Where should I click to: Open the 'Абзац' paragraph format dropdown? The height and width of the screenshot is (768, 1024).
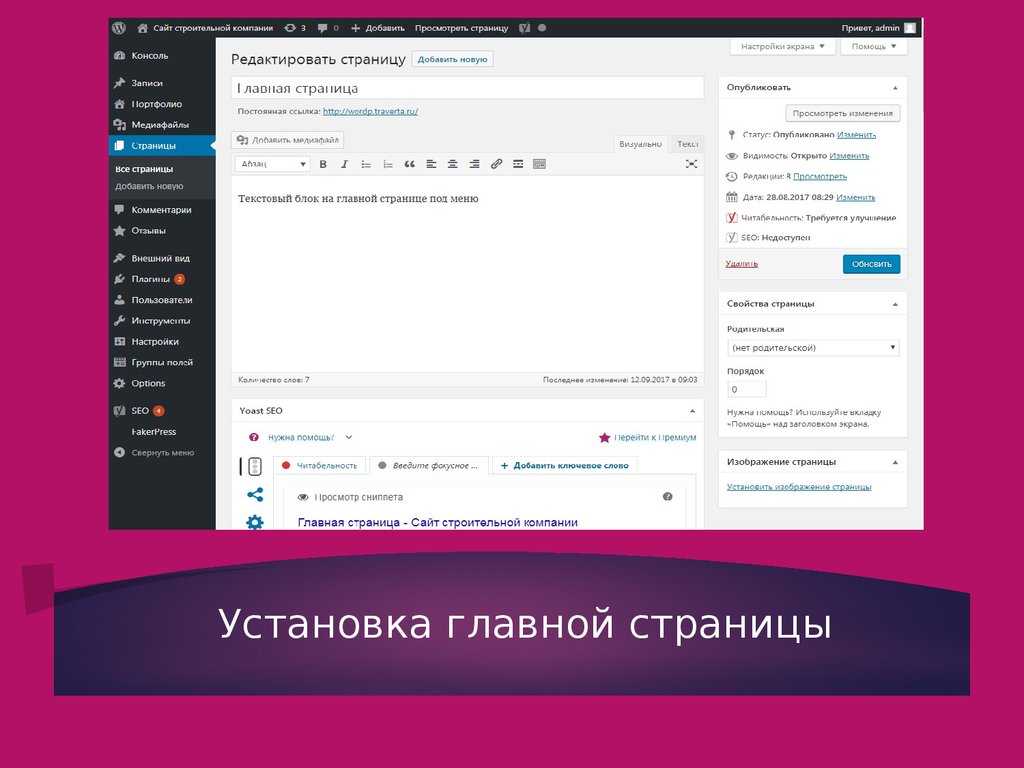click(272, 164)
